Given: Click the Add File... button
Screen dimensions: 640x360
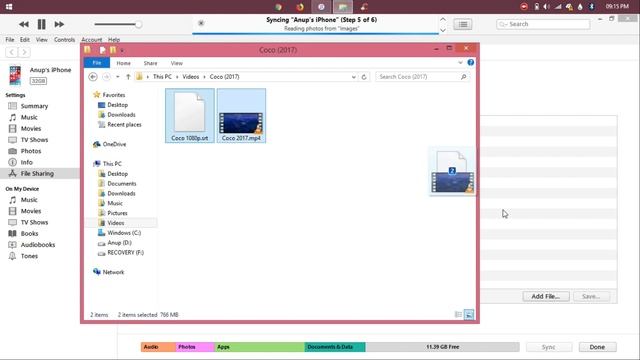Looking at the screenshot, I should pyautogui.click(x=546, y=296).
